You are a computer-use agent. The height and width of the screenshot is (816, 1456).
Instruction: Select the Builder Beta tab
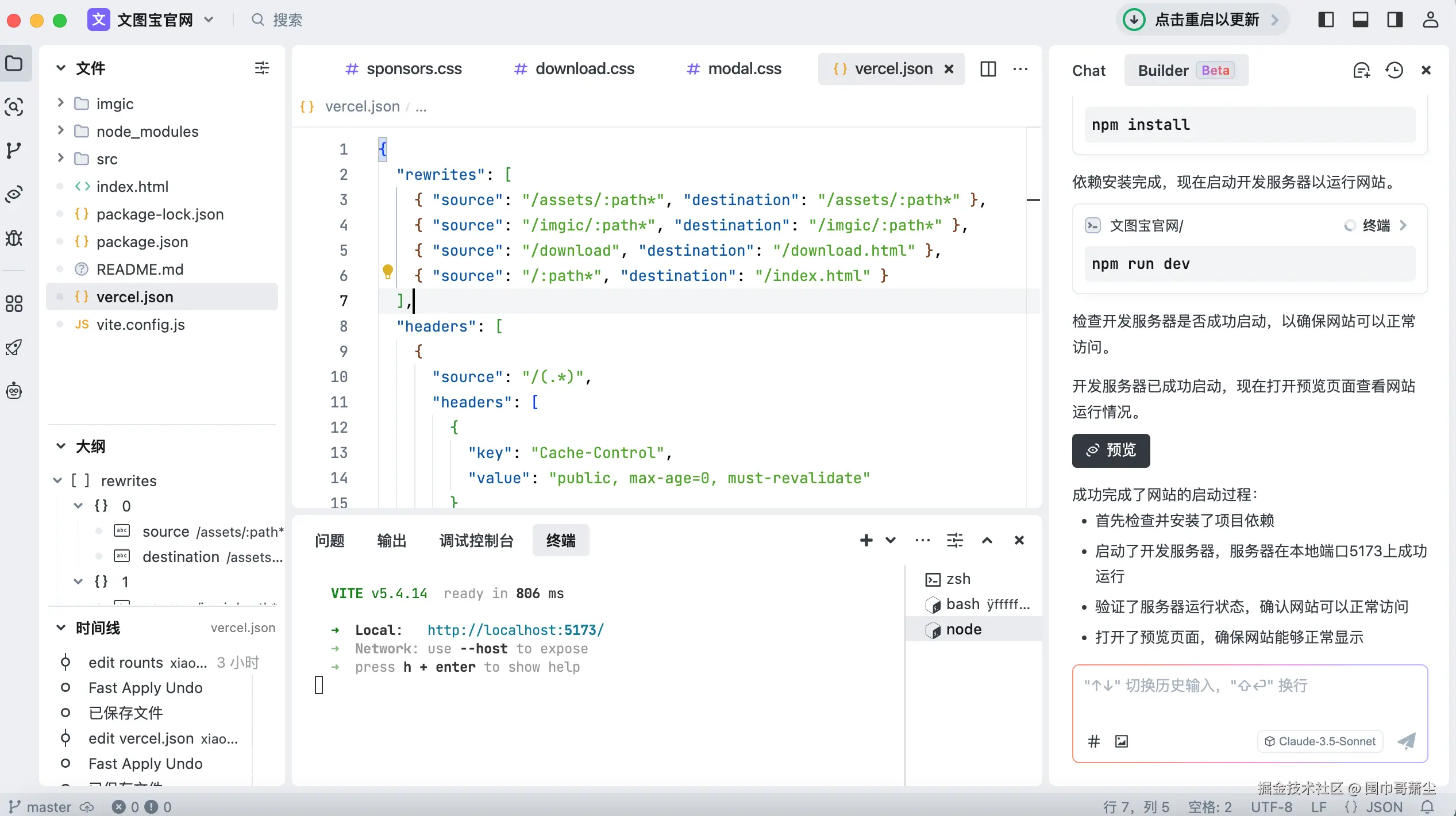coord(1187,70)
